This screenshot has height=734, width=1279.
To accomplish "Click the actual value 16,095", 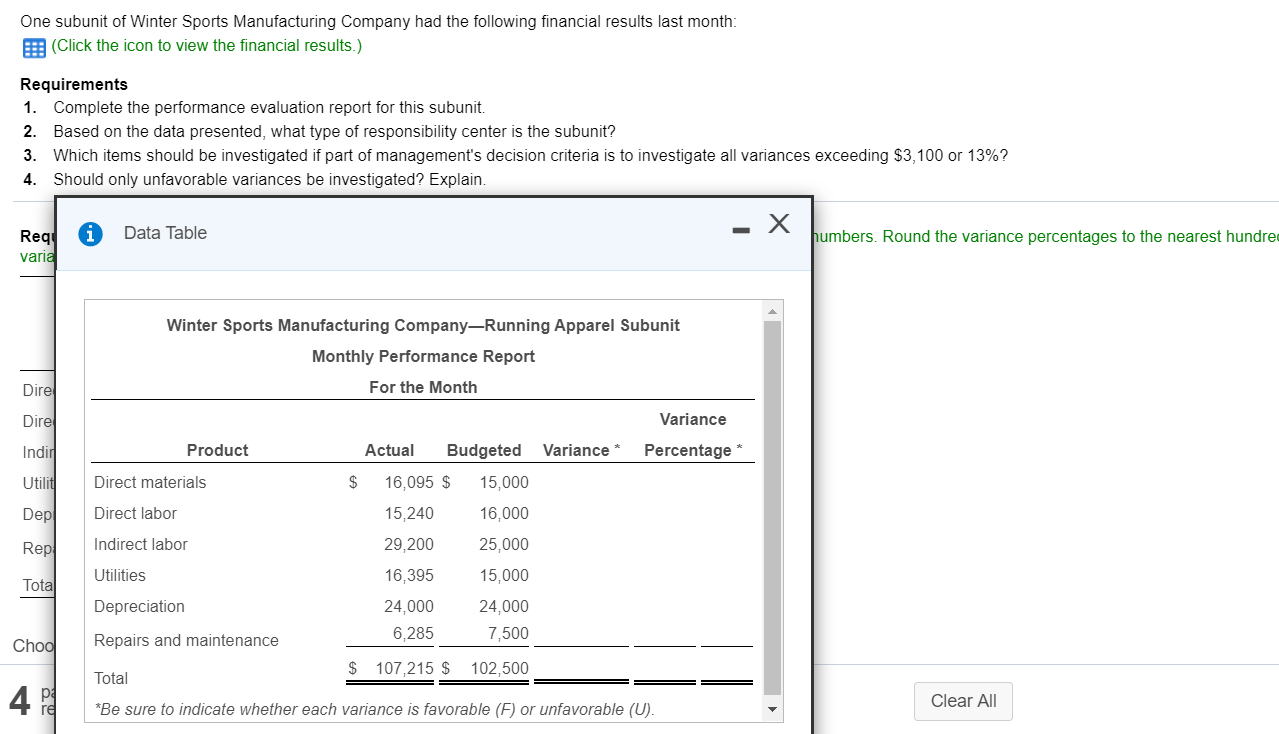I will [409, 482].
